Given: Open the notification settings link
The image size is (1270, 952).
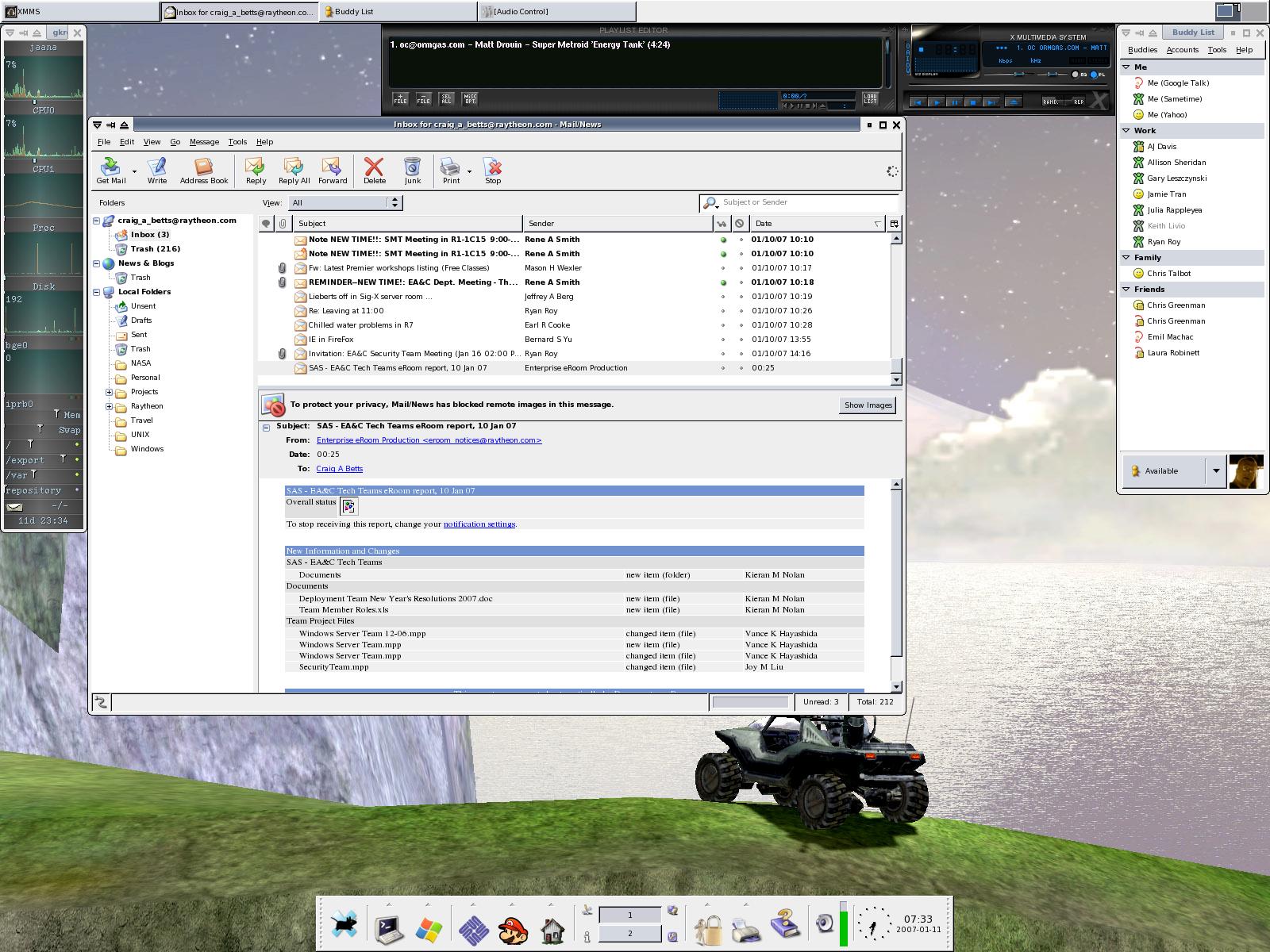Looking at the screenshot, I should (479, 524).
